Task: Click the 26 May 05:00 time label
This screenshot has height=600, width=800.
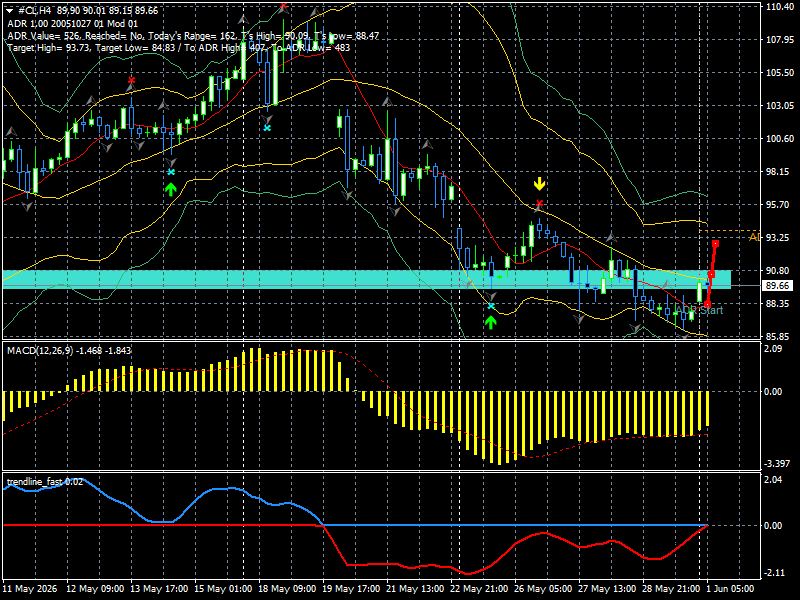Action: [x=543, y=588]
